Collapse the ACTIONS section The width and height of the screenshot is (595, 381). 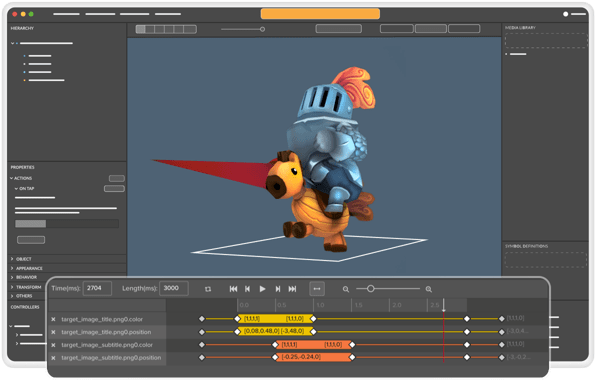coord(11,178)
